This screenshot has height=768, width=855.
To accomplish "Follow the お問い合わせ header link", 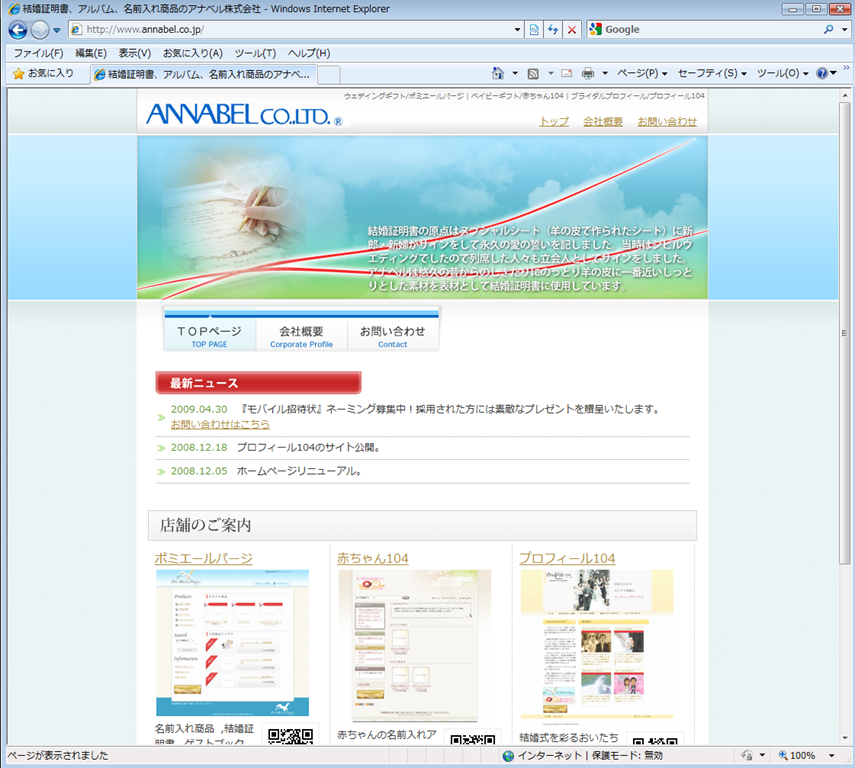I will pos(667,121).
